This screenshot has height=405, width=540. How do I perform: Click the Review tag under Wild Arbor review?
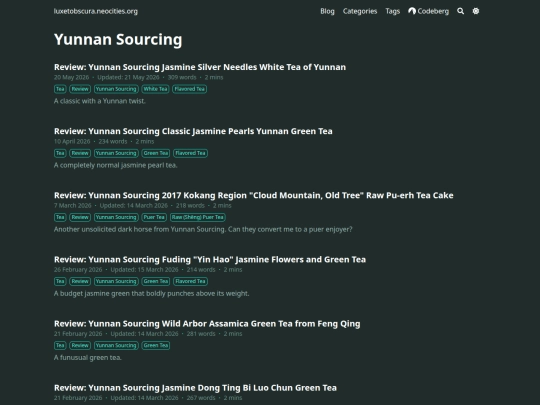tap(80, 345)
